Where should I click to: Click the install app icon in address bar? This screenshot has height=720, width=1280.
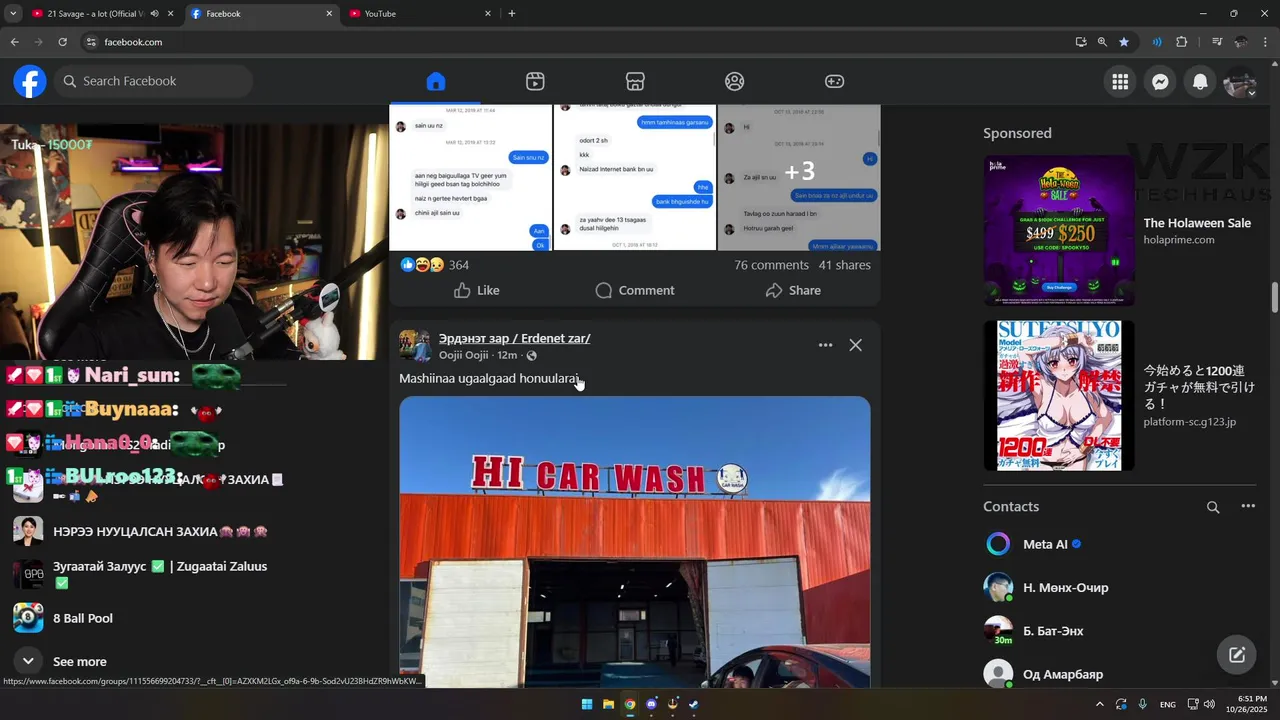click(x=1081, y=42)
